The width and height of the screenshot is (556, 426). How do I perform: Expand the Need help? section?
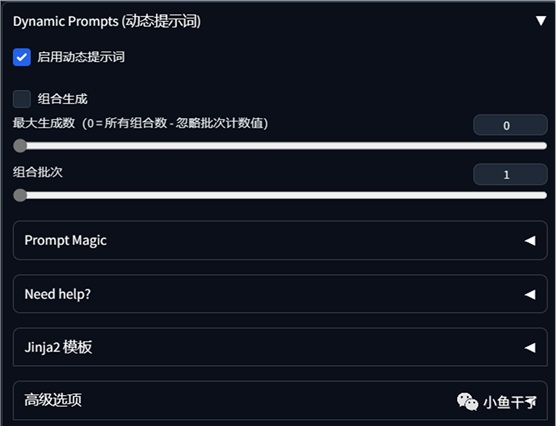click(280, 294)
